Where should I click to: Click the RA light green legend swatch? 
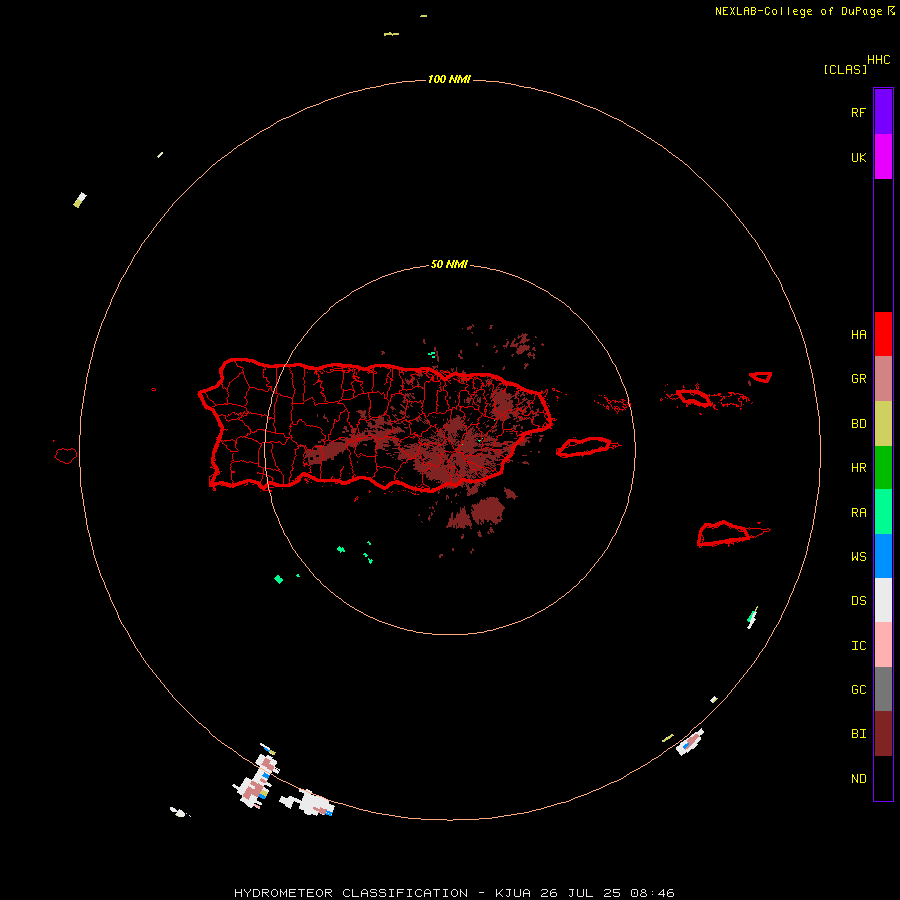[883, 512]
